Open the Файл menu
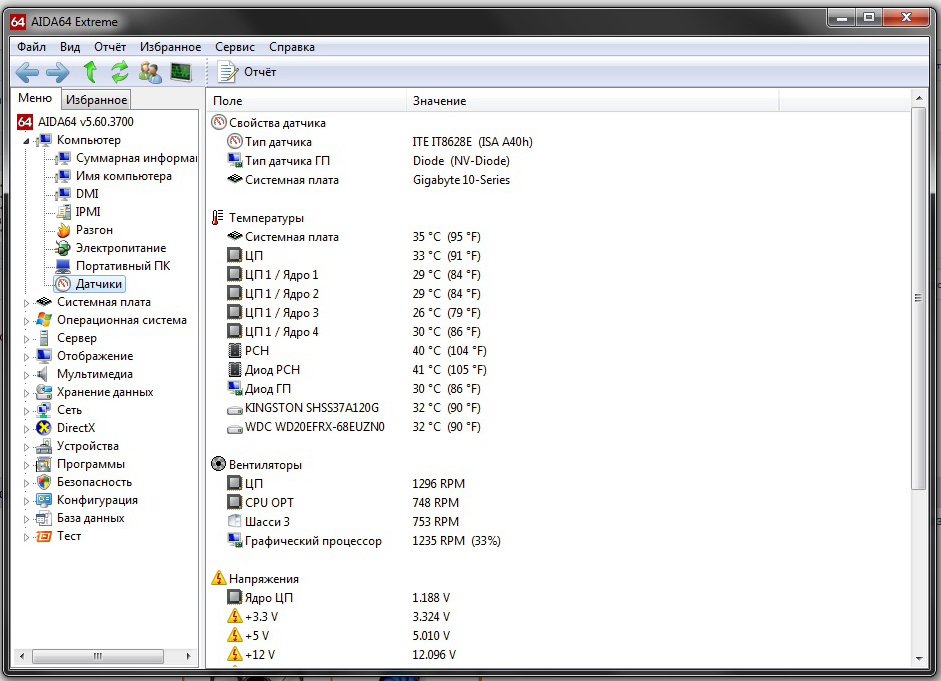 tap(31, 47)
